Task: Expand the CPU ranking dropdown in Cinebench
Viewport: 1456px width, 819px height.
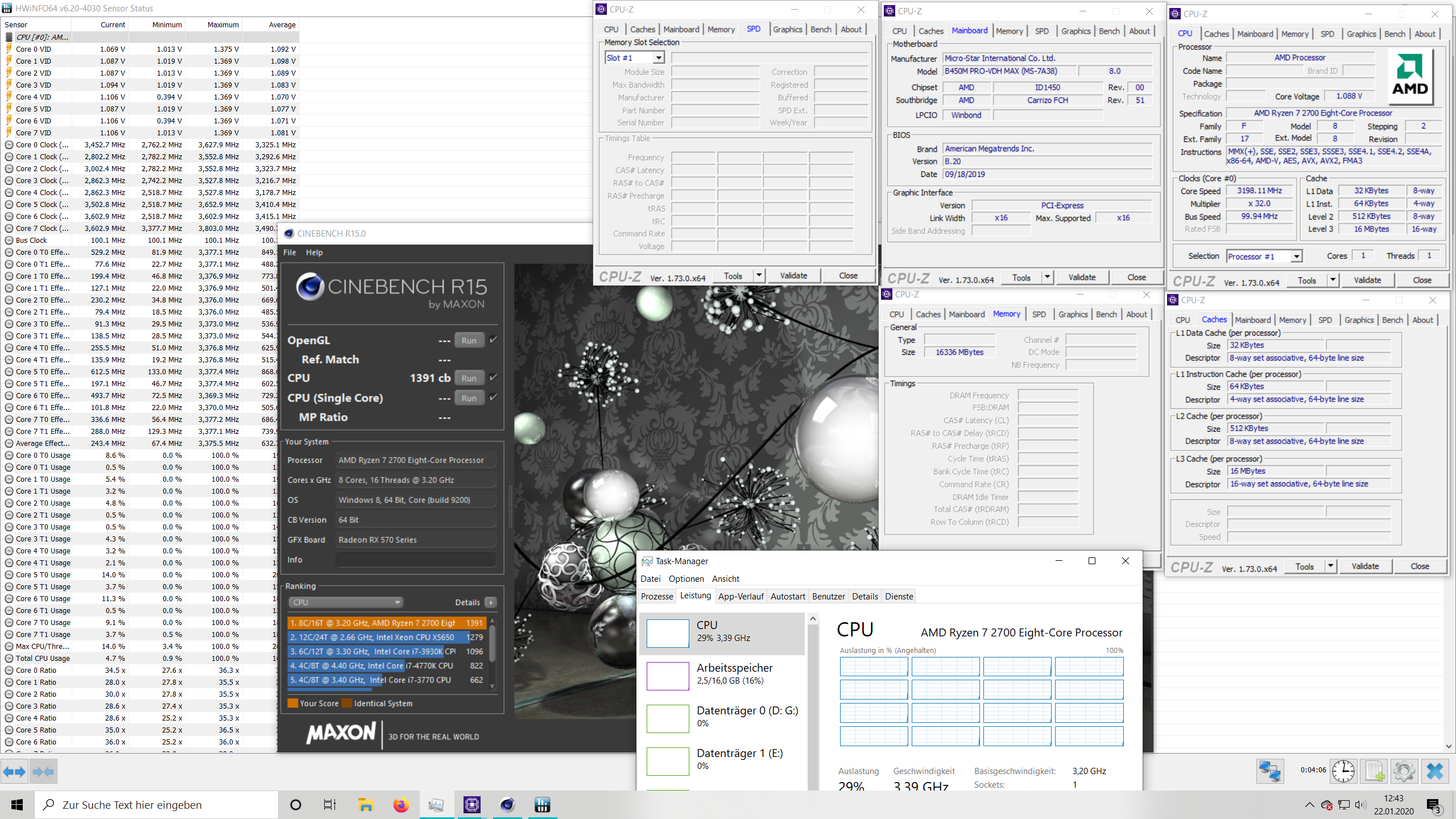Action: point(397,602)
